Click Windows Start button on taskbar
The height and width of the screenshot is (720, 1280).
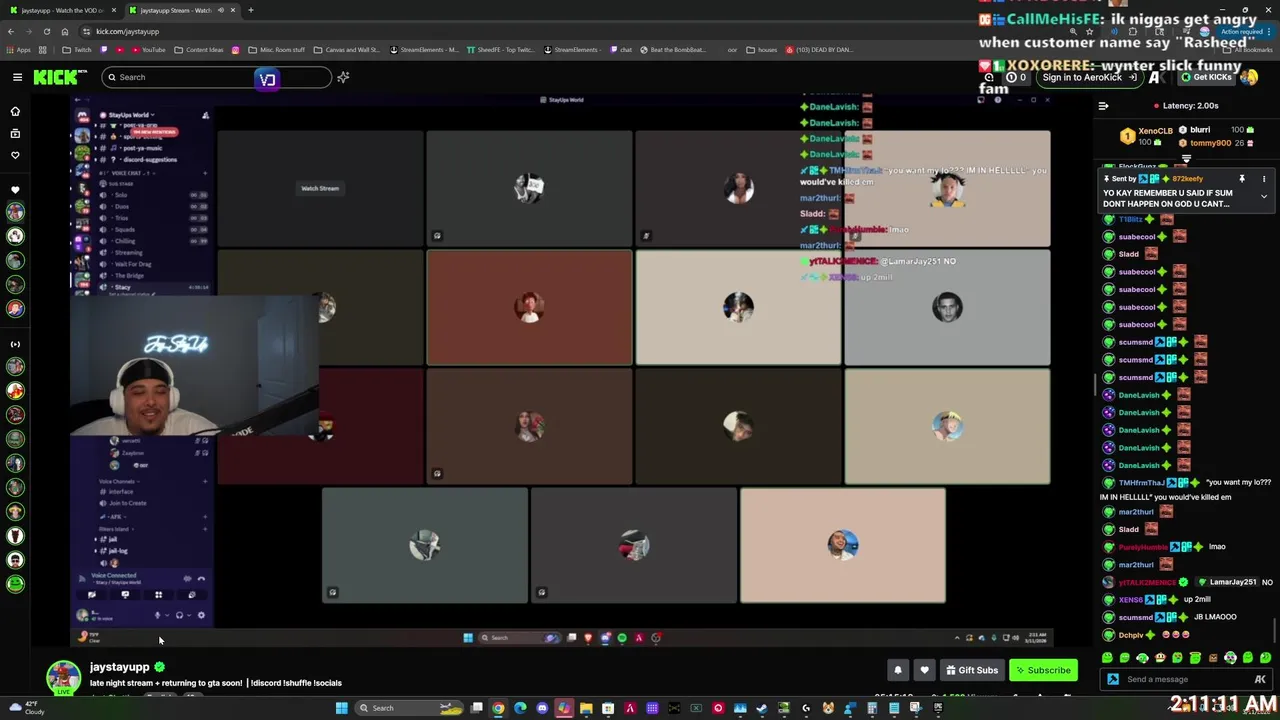coord(341,708)
